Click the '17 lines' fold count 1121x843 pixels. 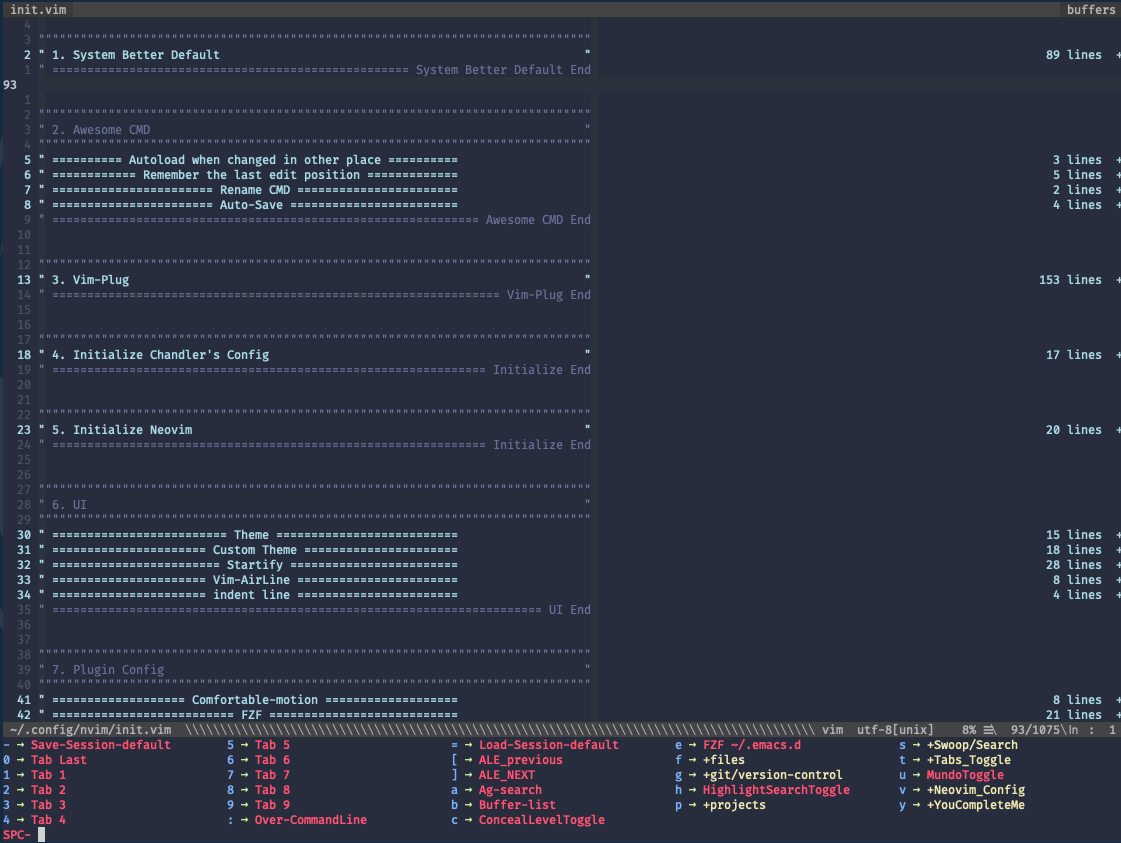[1073, 355]
